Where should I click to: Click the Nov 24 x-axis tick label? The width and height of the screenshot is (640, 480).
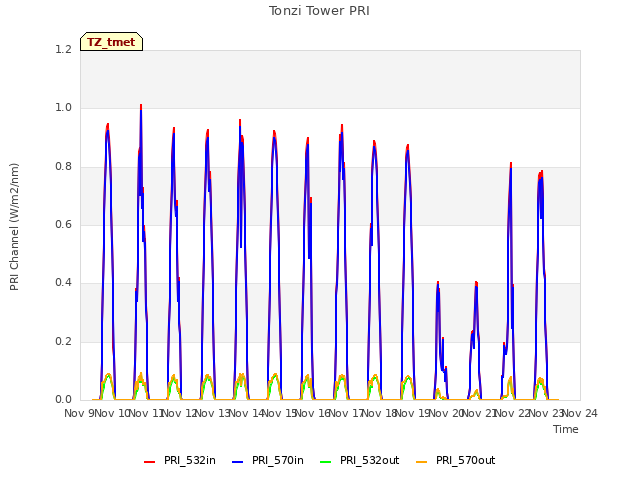pos(580,413)
